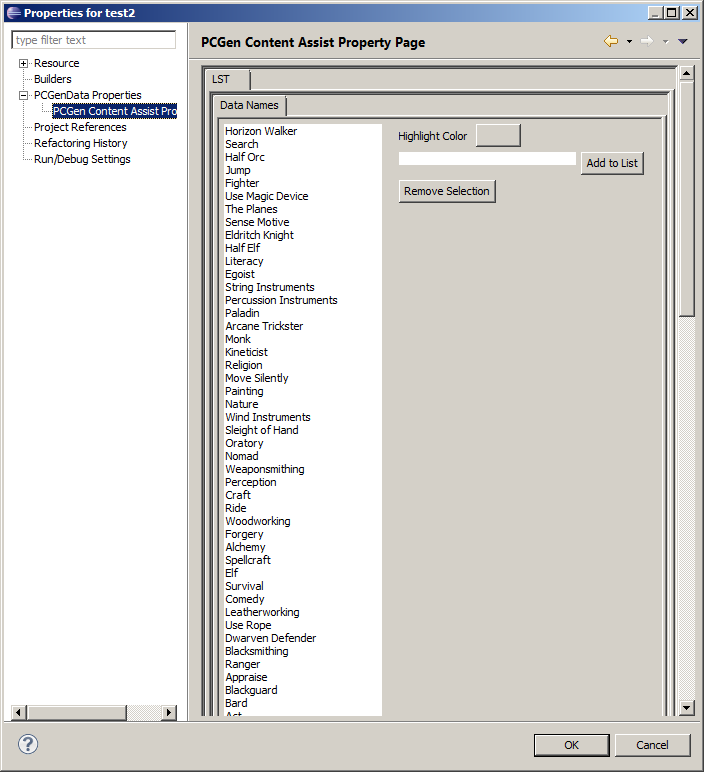Confirm with the OK button
The image size is (704, 772).
pos(572,745)
